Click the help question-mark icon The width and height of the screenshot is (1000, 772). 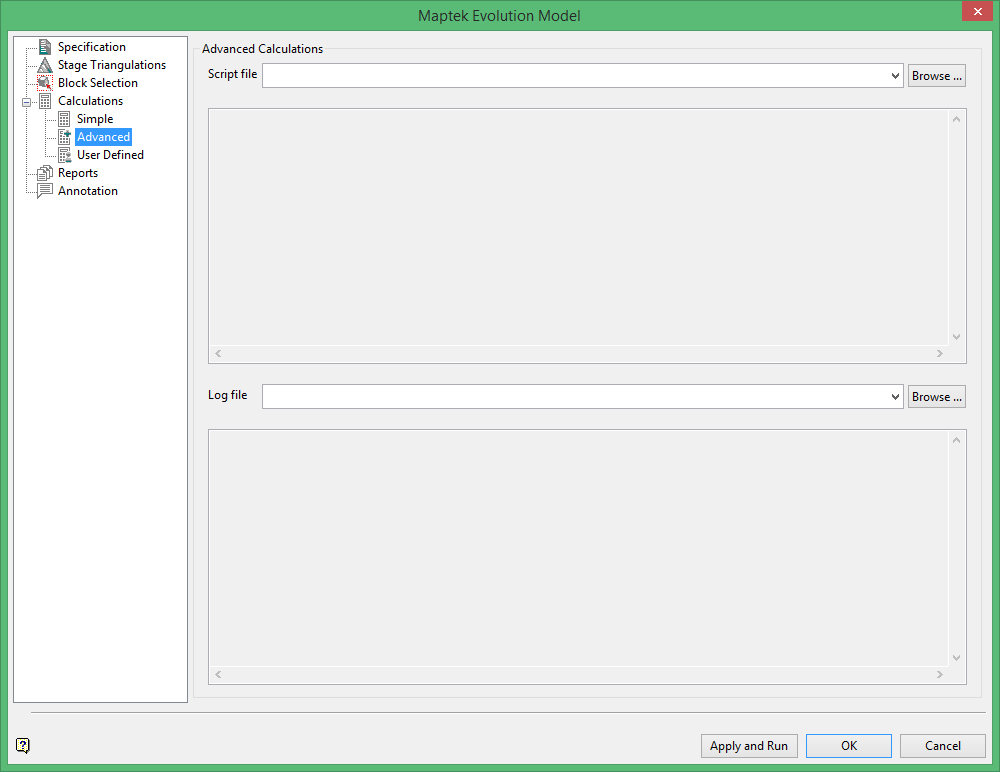(21, 746)
